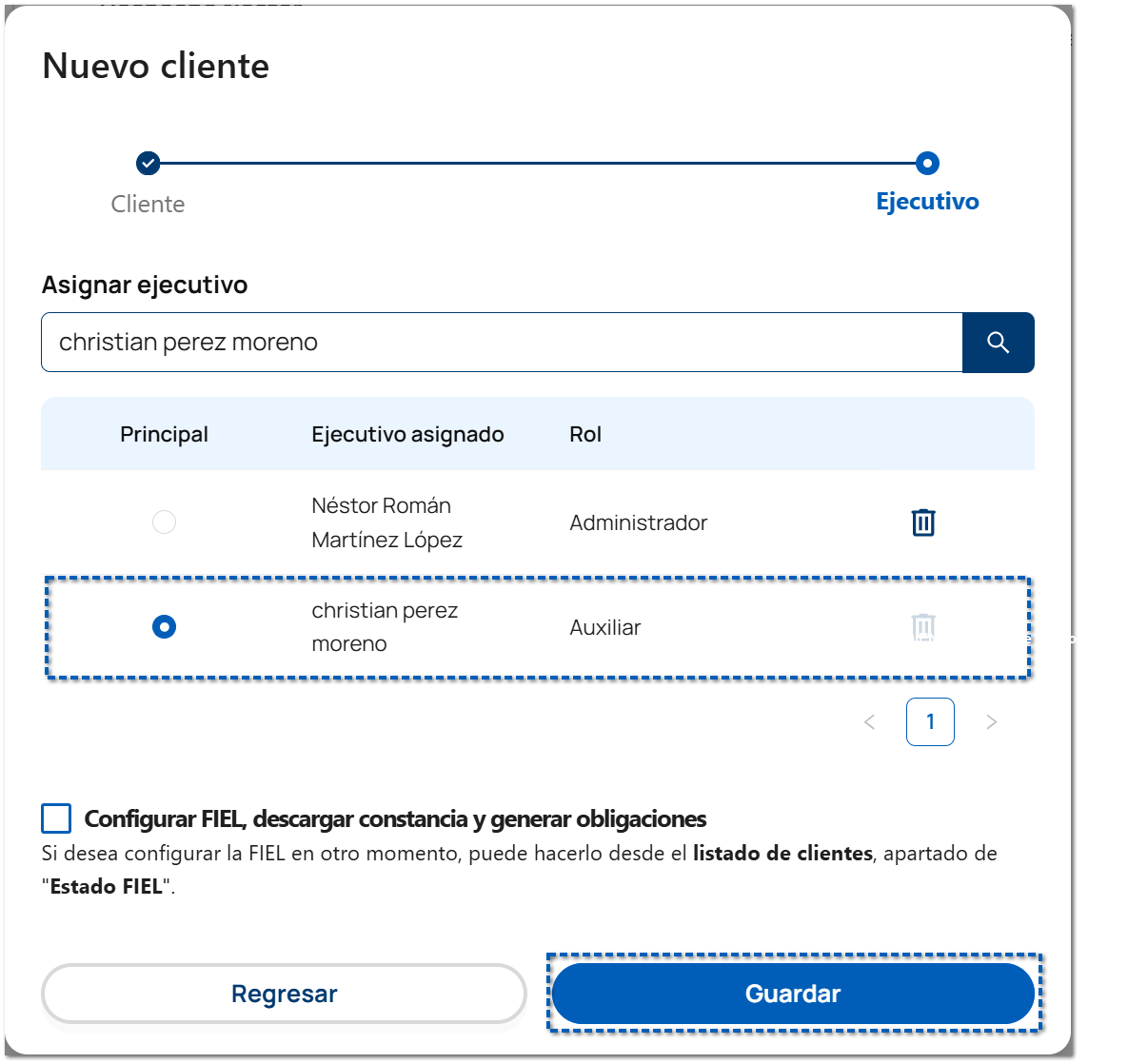Screen dimensions: 1128x1064
Task: Click the magnifier search icon button
Action: [x=998, y=343]
